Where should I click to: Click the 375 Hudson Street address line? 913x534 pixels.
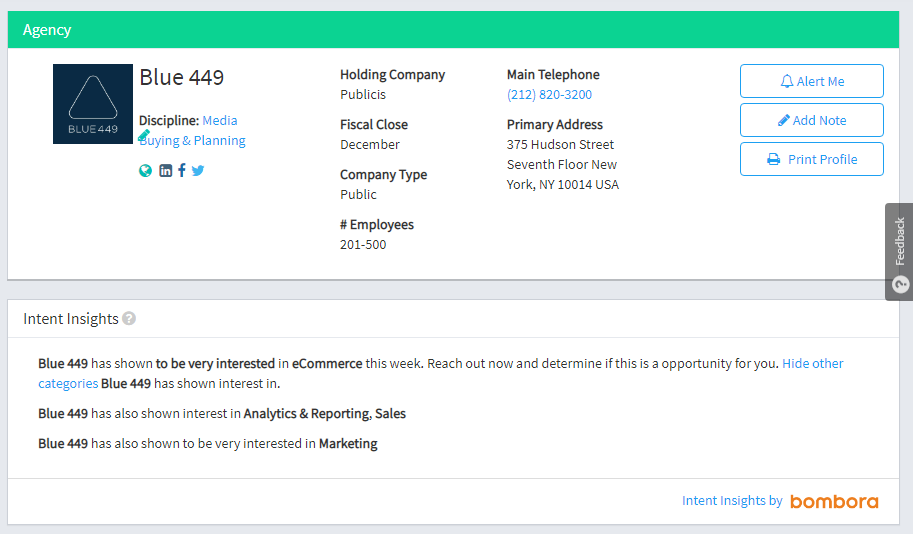point(560,144)
